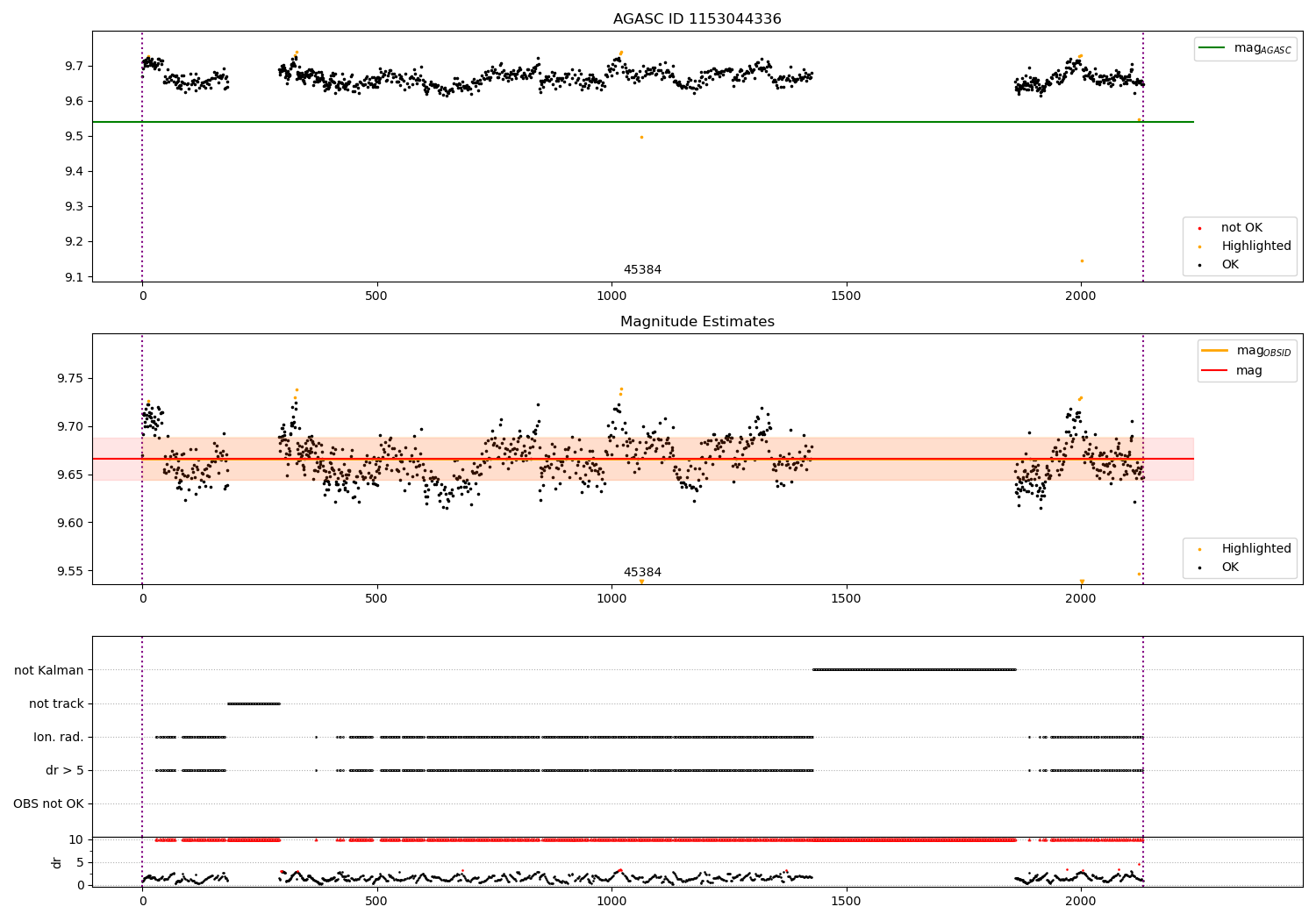Click the x-axis tick '1500' in the top plot
Image resolution: width=1316 pixels, height=921 pixels.
[846, 296]
